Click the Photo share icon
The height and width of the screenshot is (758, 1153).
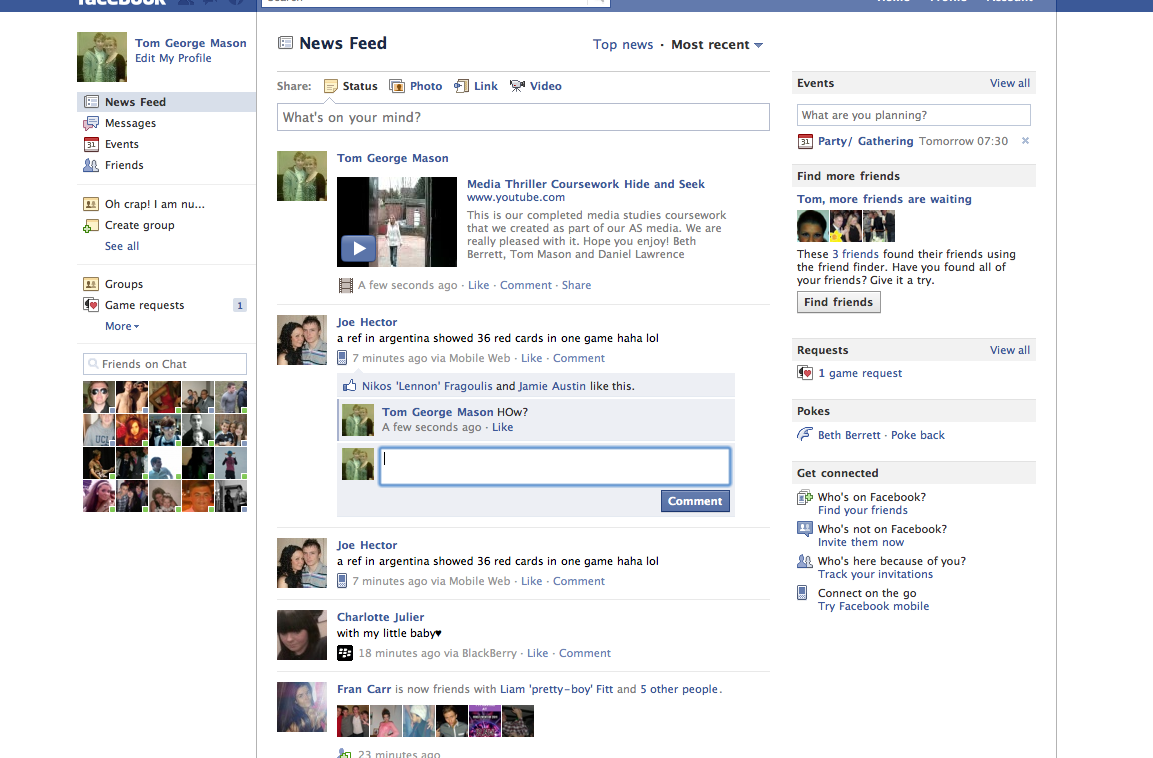(397, 86)
